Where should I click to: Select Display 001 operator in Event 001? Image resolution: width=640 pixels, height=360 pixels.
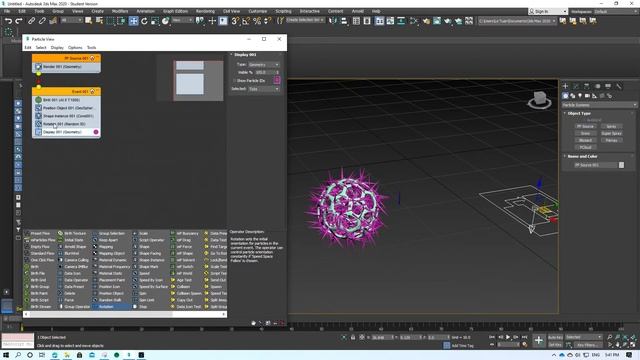[x=67, y=132]
